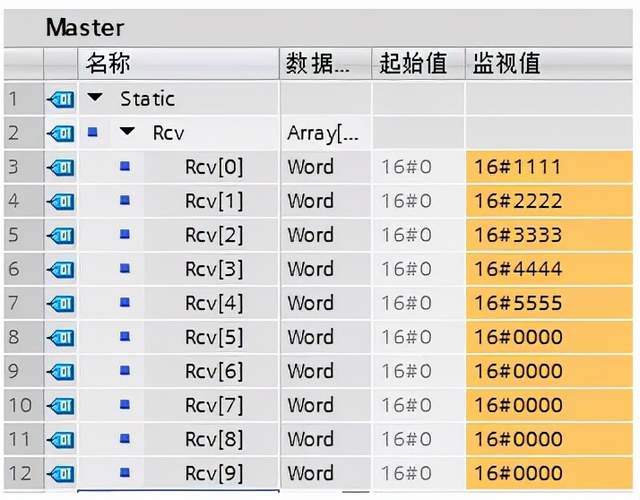Click the 数据 type column header

pos(319,64)
